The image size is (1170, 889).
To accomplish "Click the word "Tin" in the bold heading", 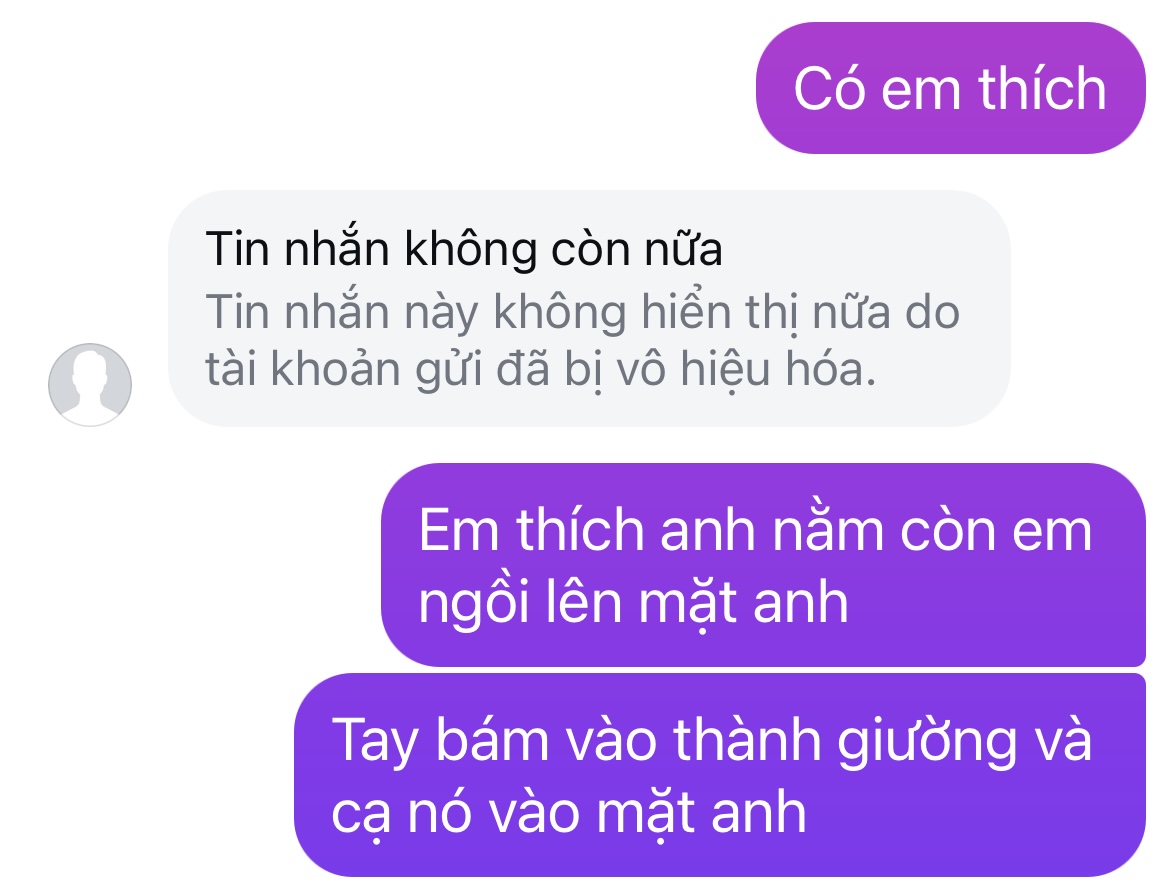I will tap(237, 248).
